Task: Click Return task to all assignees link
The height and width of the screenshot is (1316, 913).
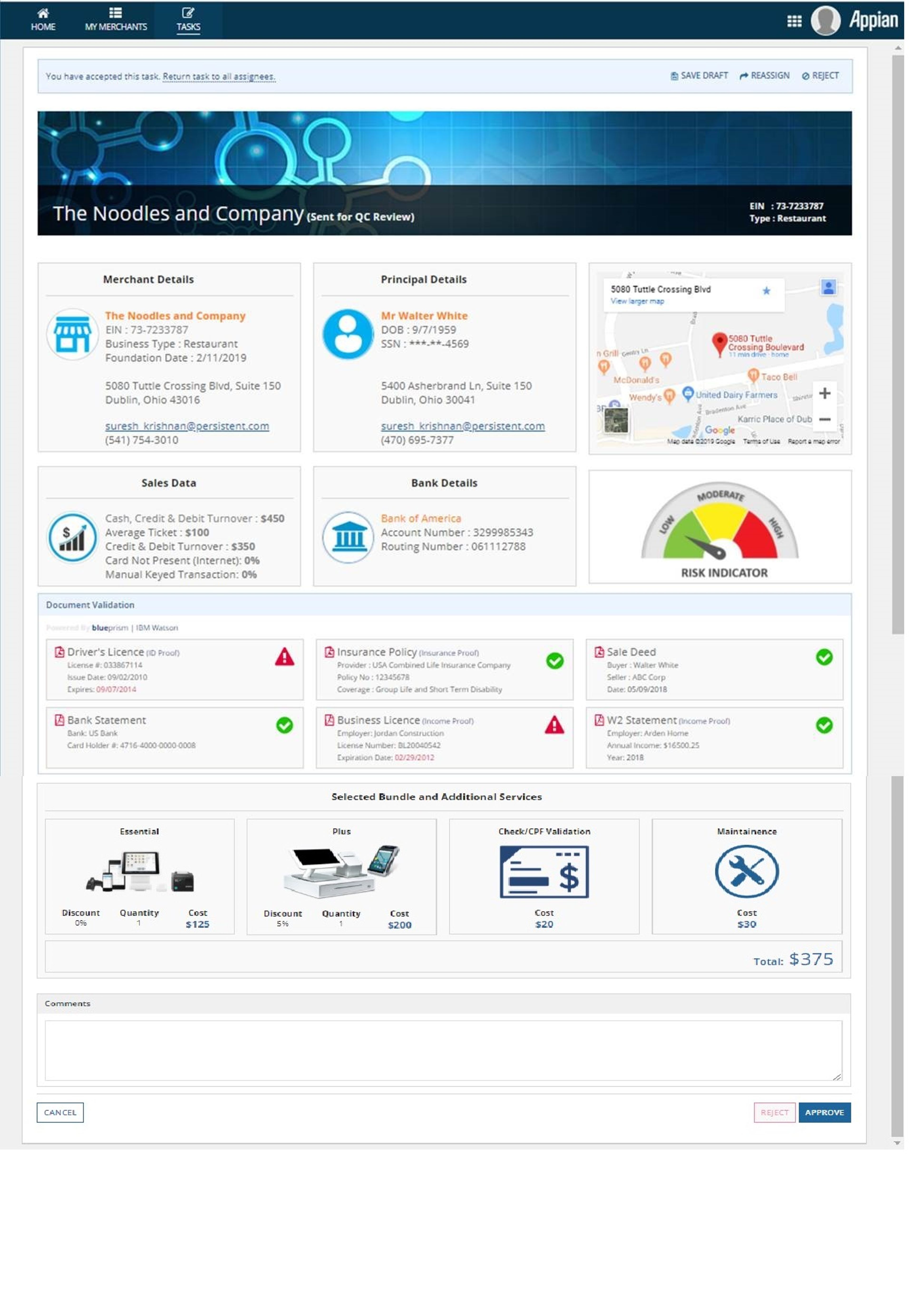Action: (x=220, y=77)
